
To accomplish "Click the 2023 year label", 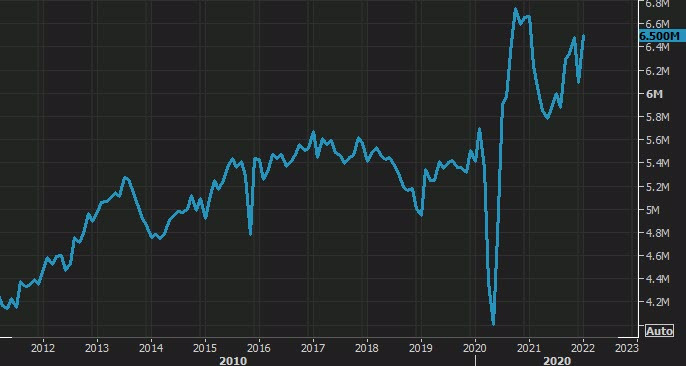I will (x=627, y=349).
